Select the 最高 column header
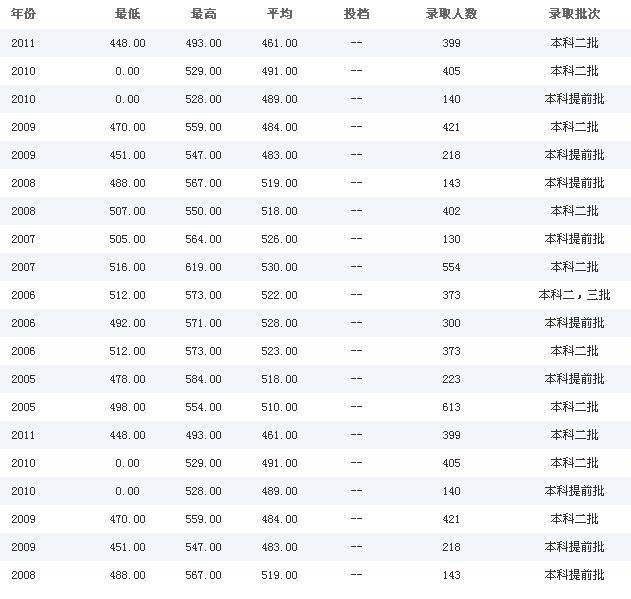The height and width of the screenshot is (599, 631). click(204, 14)
